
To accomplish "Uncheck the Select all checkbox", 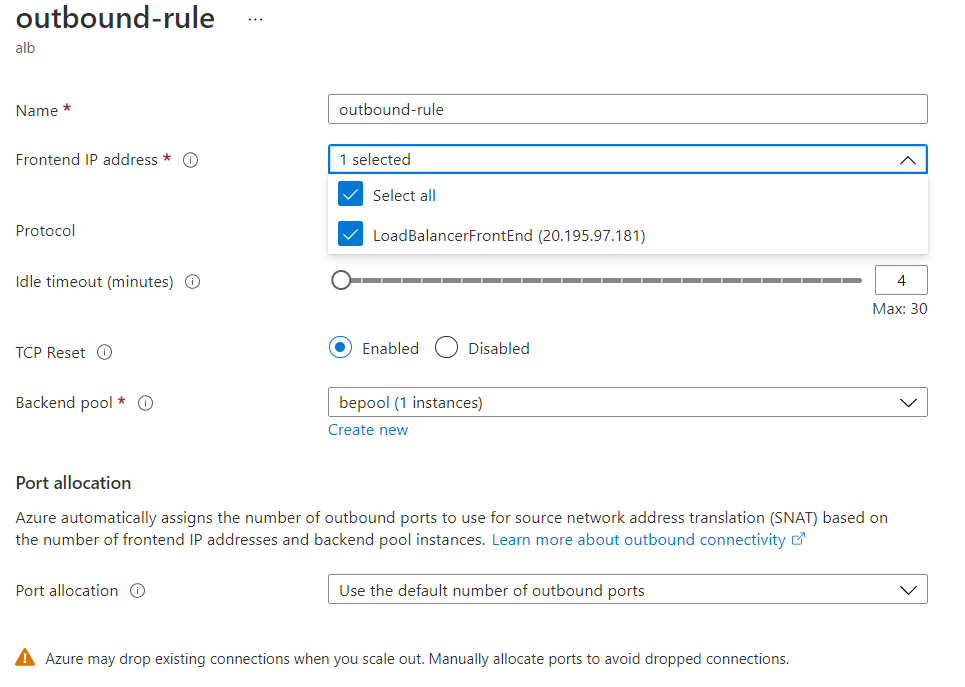I will 351,194.
